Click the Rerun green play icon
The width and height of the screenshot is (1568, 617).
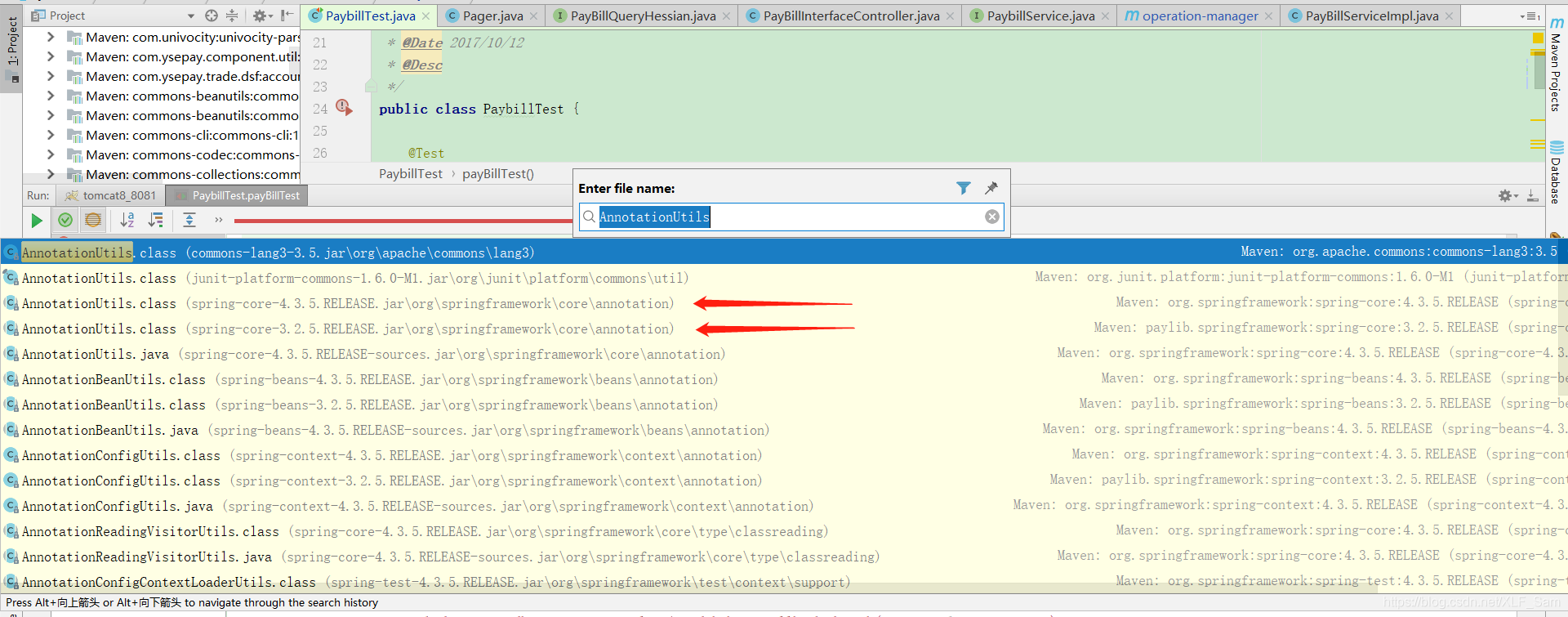pyautogui.click(x=36, y=220)
